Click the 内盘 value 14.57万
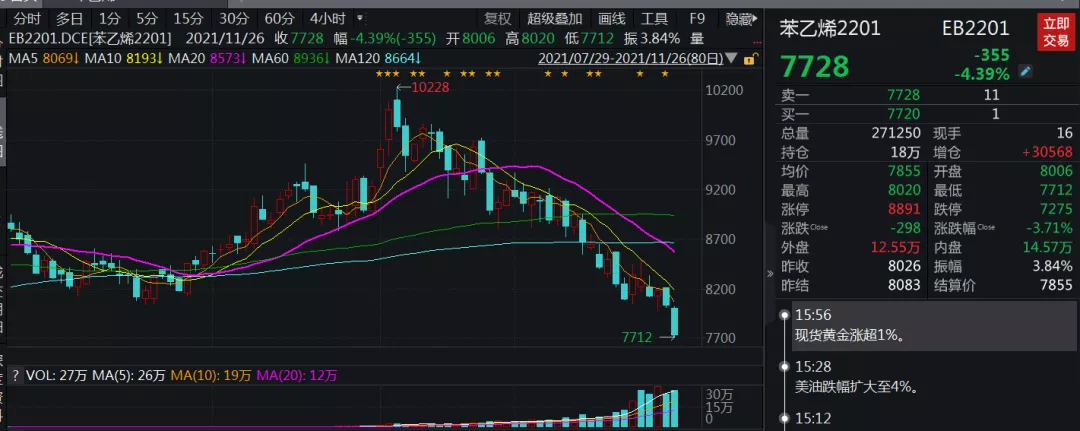 pos(1050,247)
